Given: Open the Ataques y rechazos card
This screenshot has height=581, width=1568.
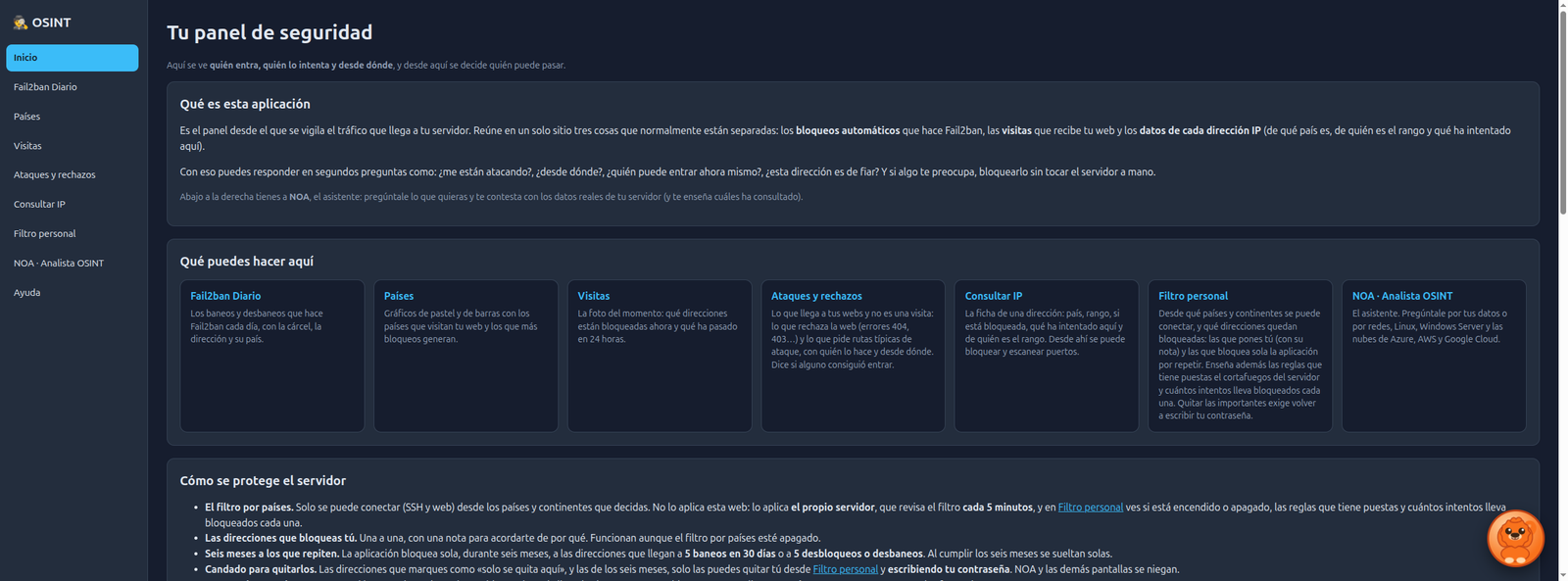Looking at the screenshot, I should click(x=853, y=356).
